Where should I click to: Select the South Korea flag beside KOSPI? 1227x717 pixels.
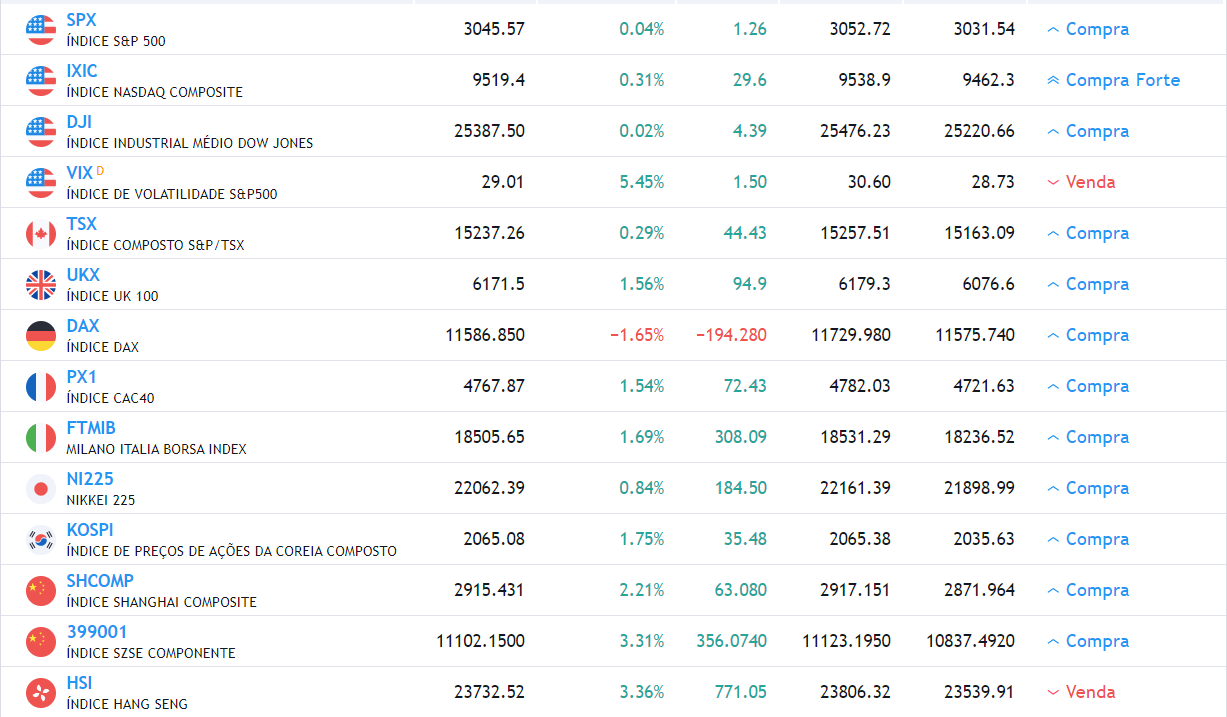pos(40,538)
